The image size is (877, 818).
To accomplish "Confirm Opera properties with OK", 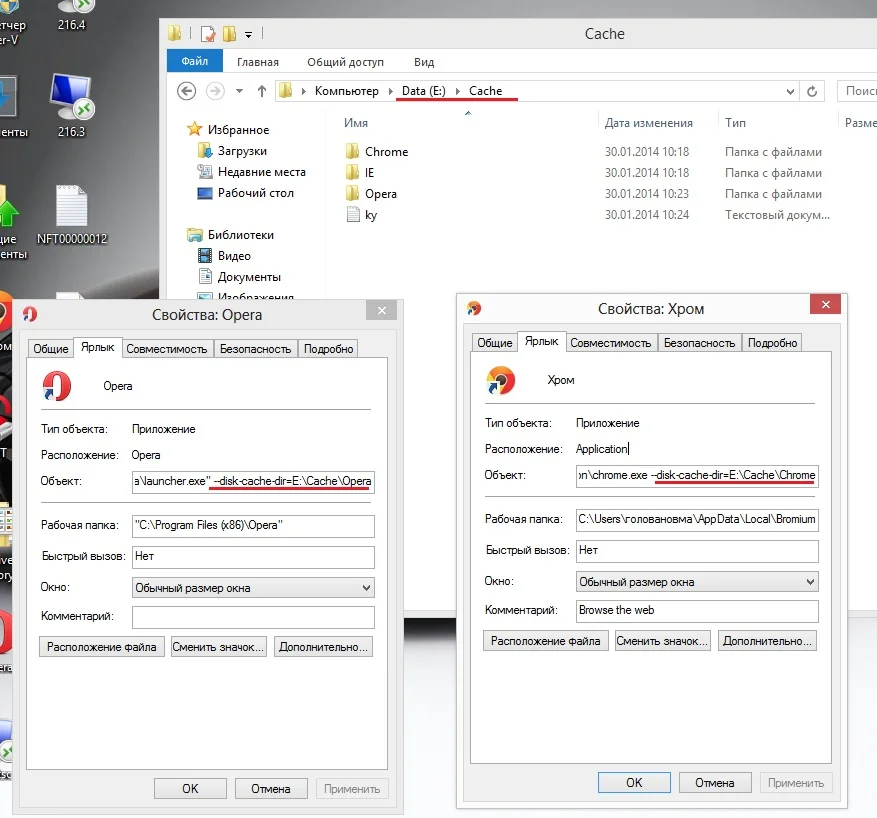I will click(190, 788).
